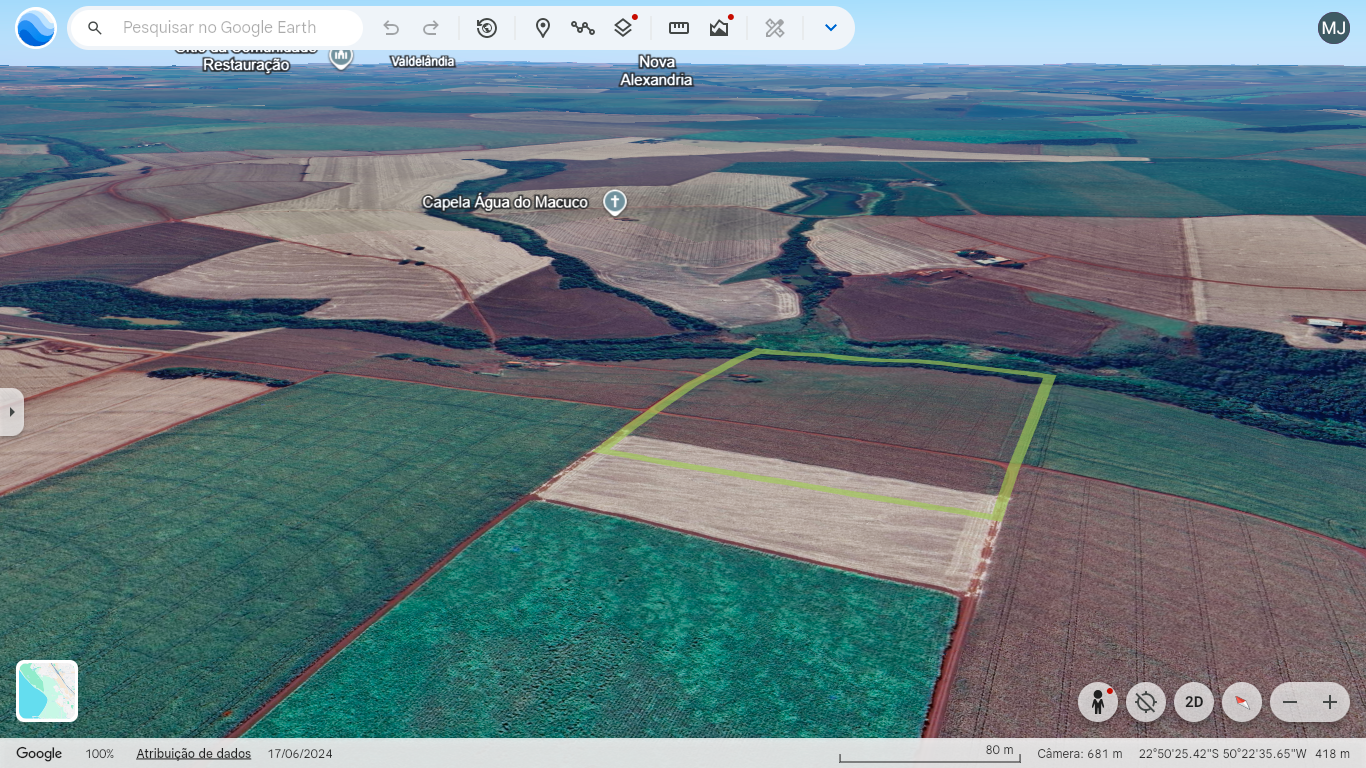Click the map style thumbnail
The image size is (1366, 768).
pos(47,691)
